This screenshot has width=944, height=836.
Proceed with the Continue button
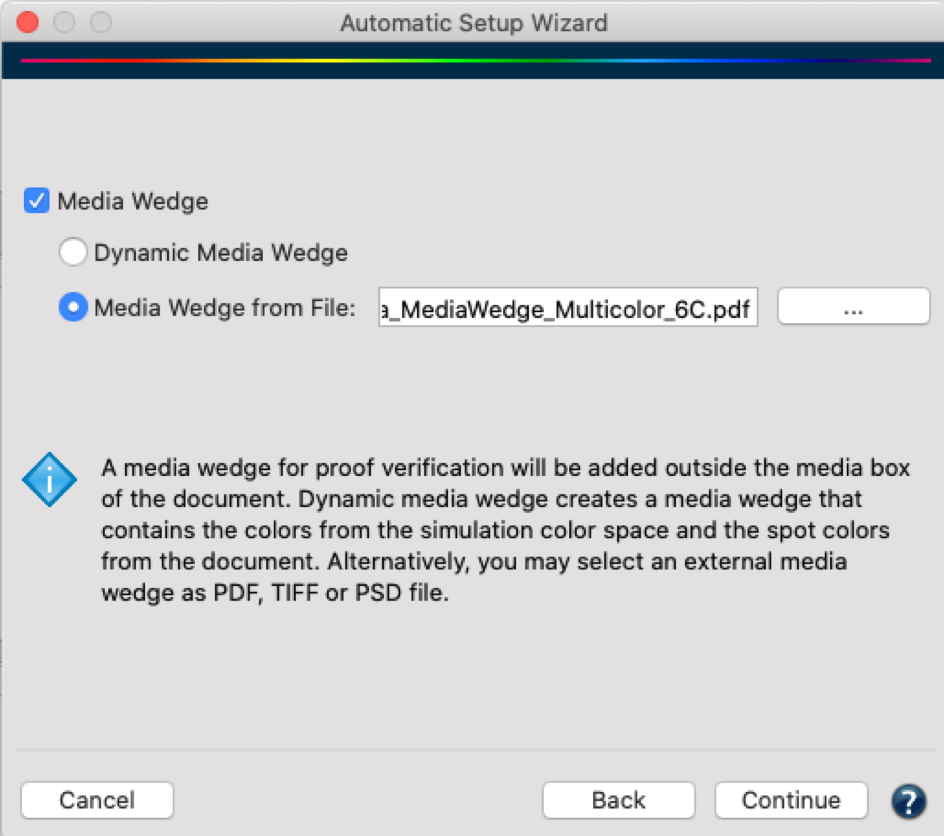pyautogui.click(x=791, y=800)
